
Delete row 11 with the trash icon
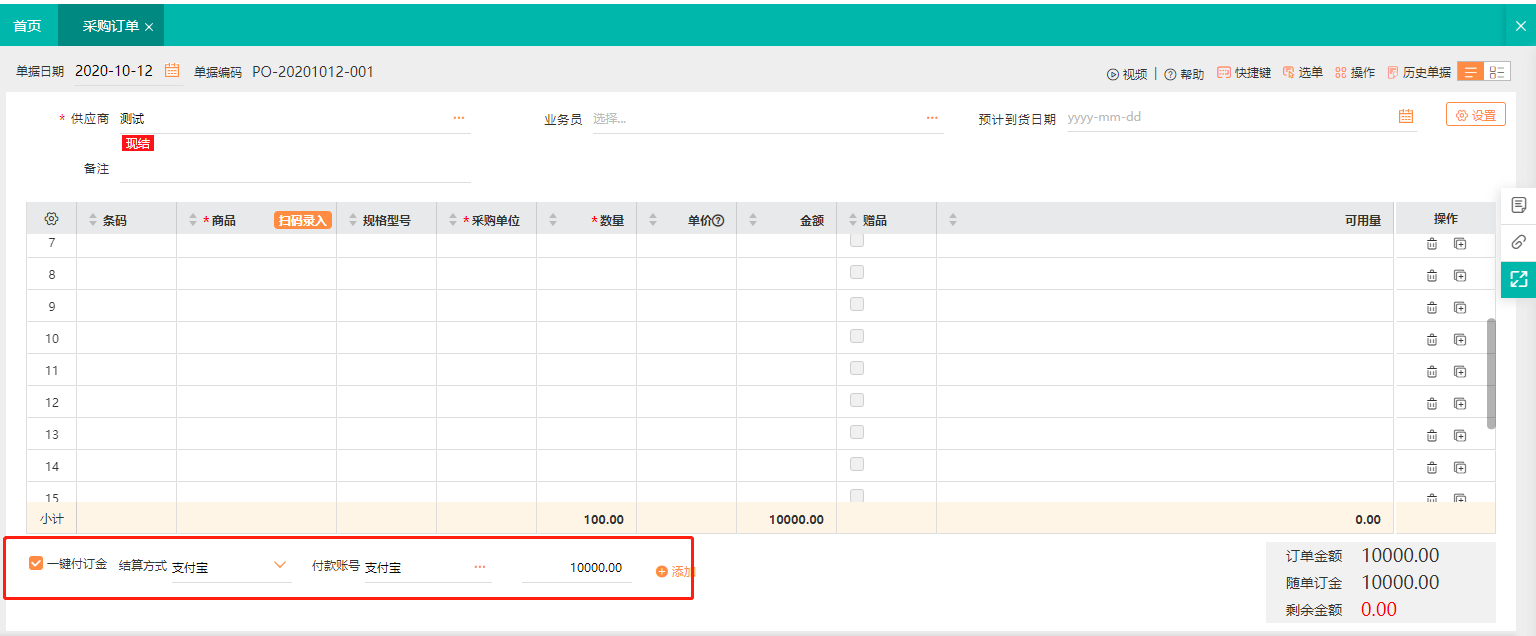[1432, 371]
